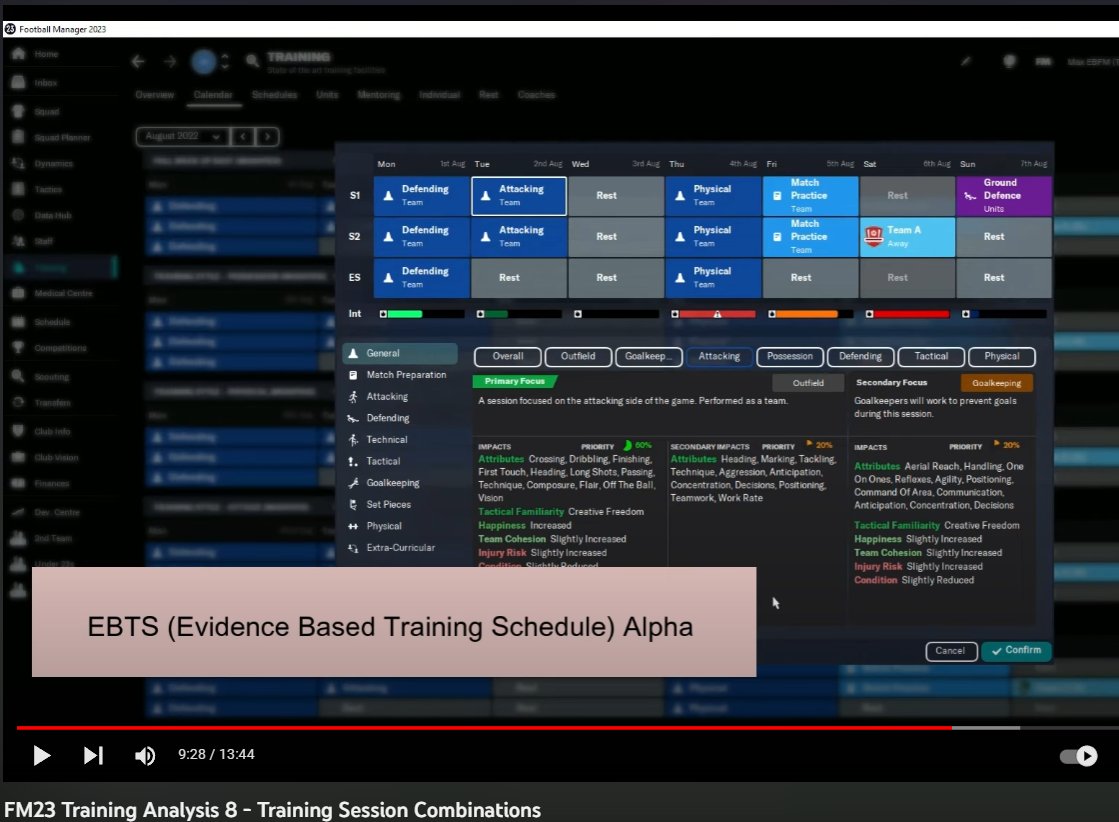Screen dimensions: 1119x822
Task: Click the forward navigation arrow
Action: [x=170, y=62]
